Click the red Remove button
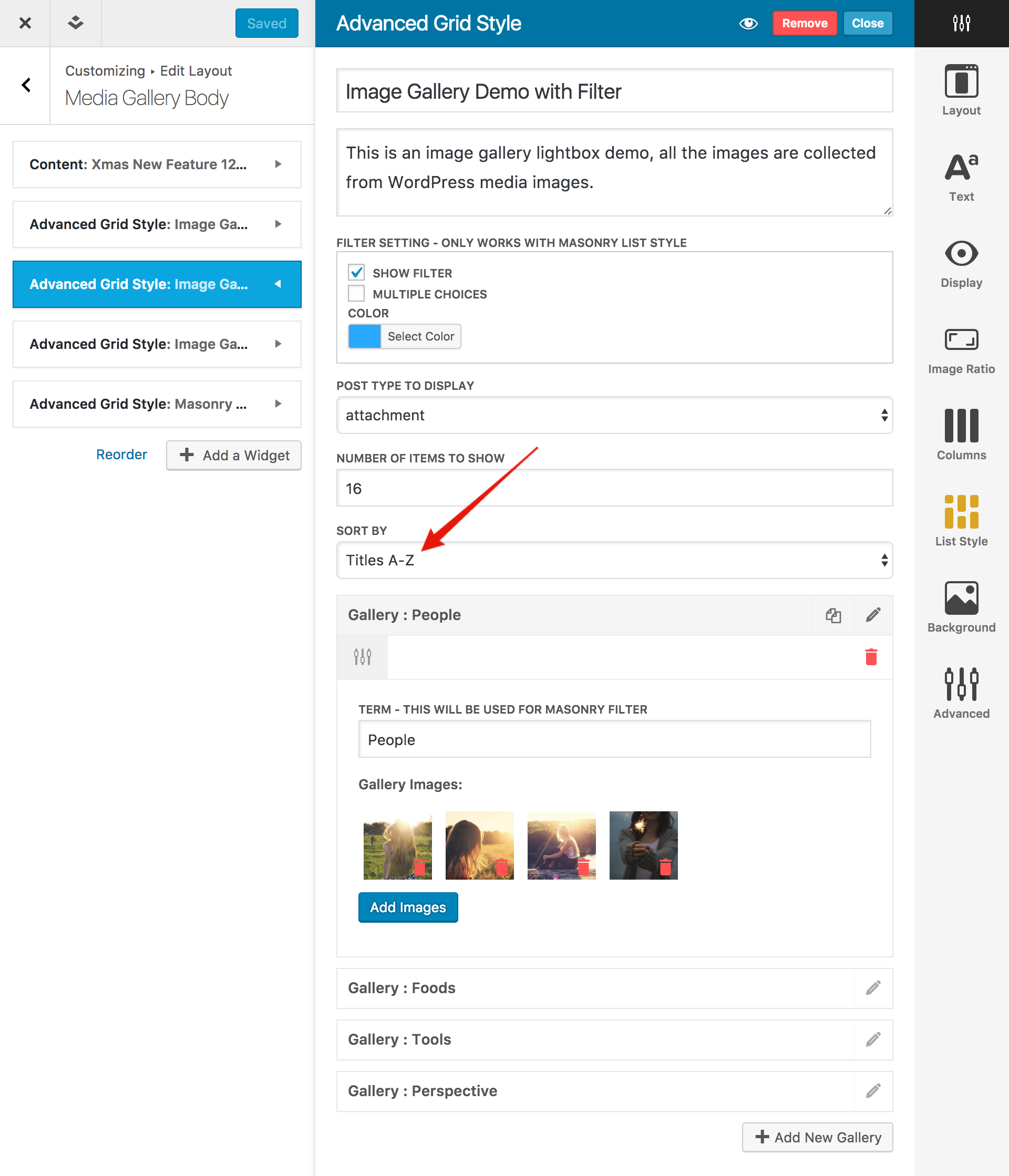The image size is (1009, 1176). (805, 23)
